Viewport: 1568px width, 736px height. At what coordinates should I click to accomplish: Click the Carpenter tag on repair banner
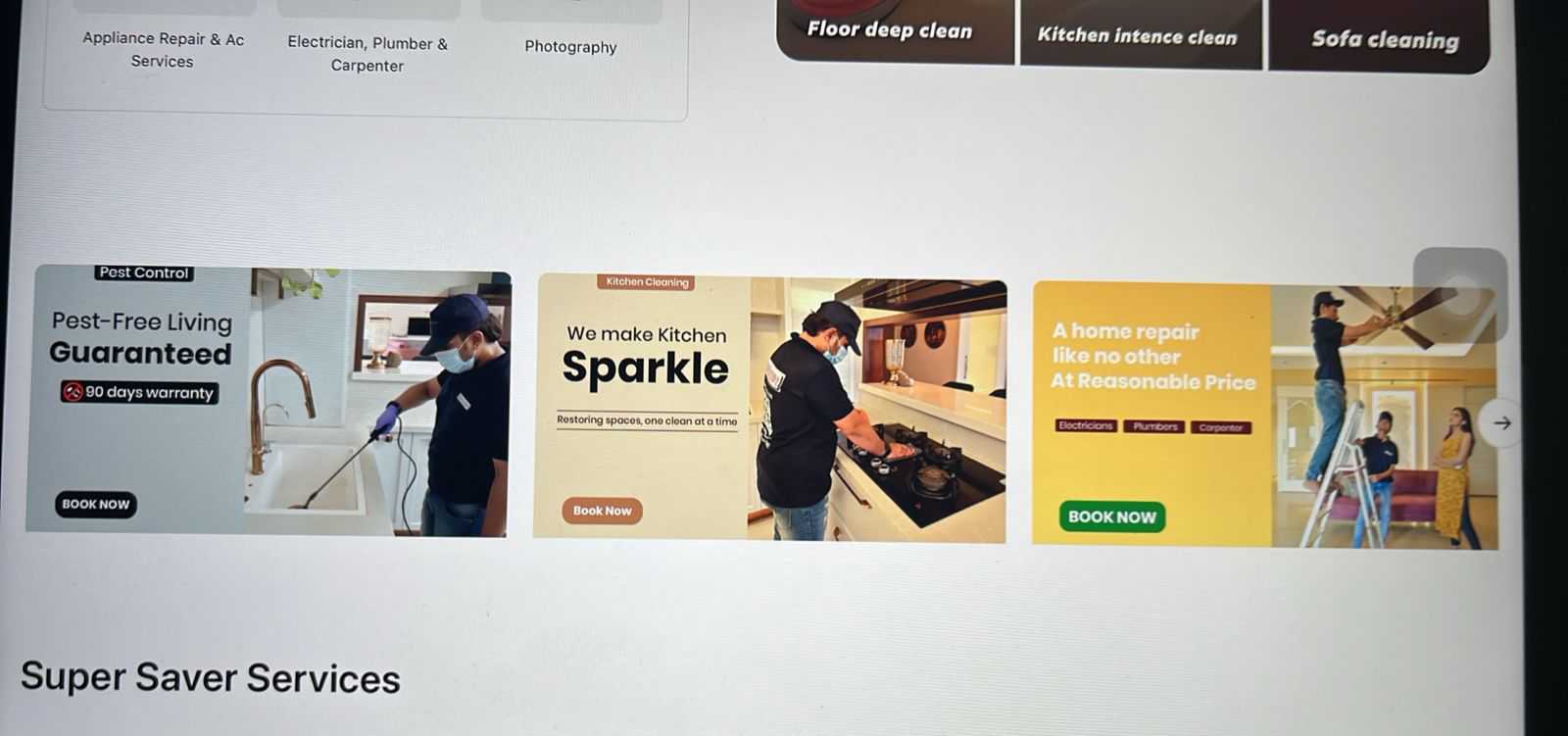(1221, 427)
